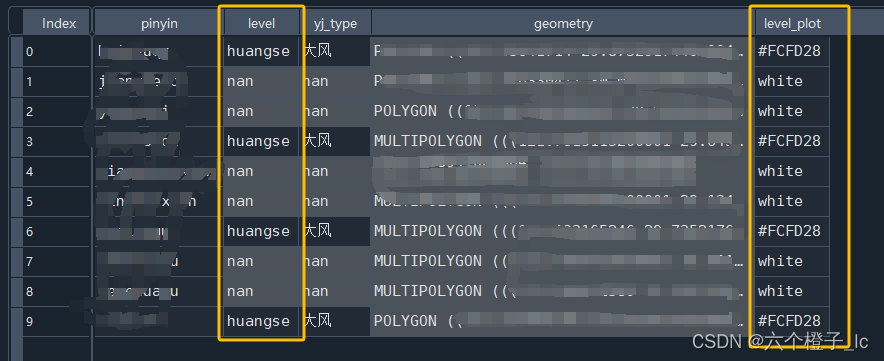Click the POLYGON geometry cell in row 2
Viewport: 884px width, 361px height.
click(563, 112)
